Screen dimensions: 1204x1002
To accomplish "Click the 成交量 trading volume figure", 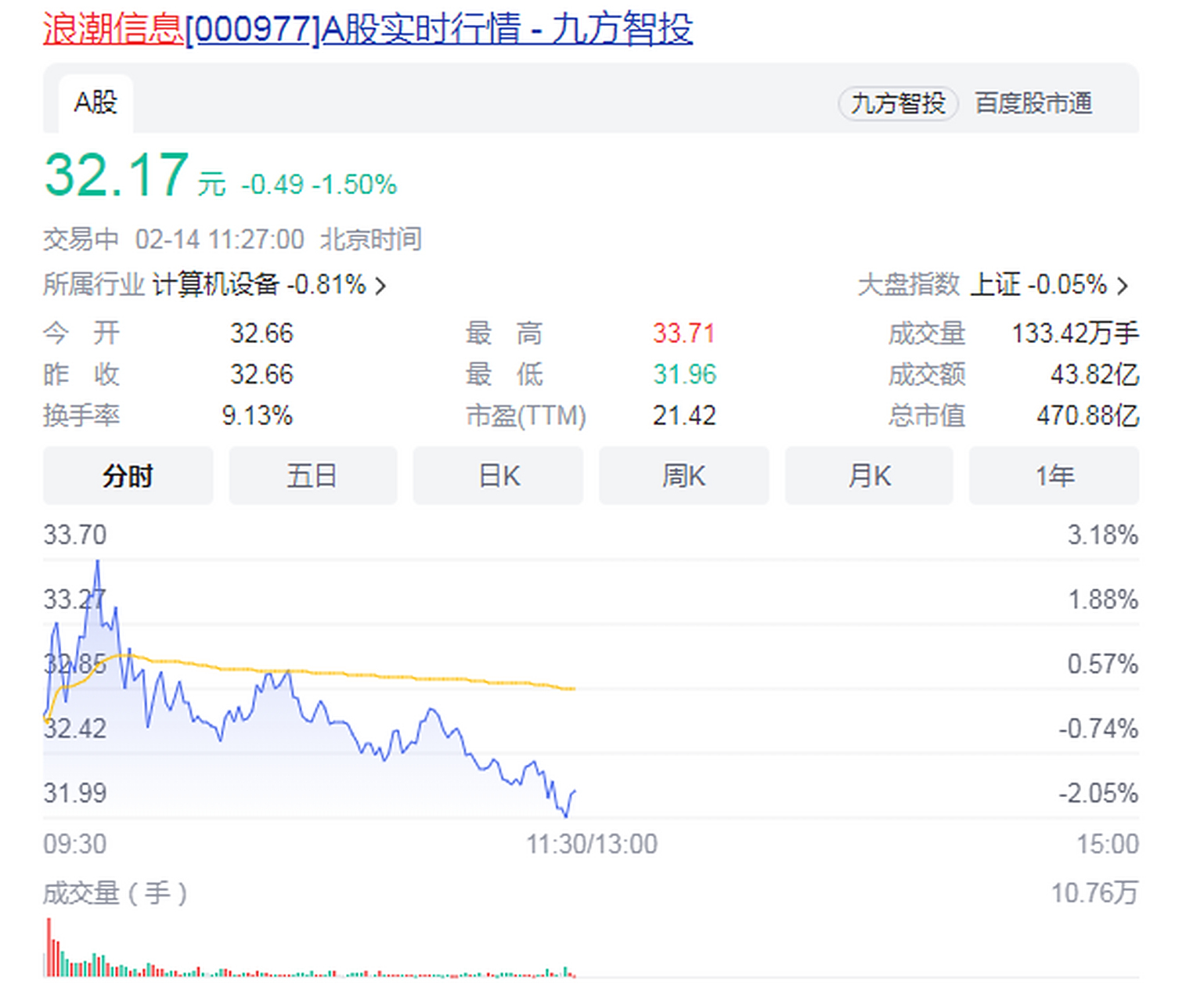I will coord(1076,333).
